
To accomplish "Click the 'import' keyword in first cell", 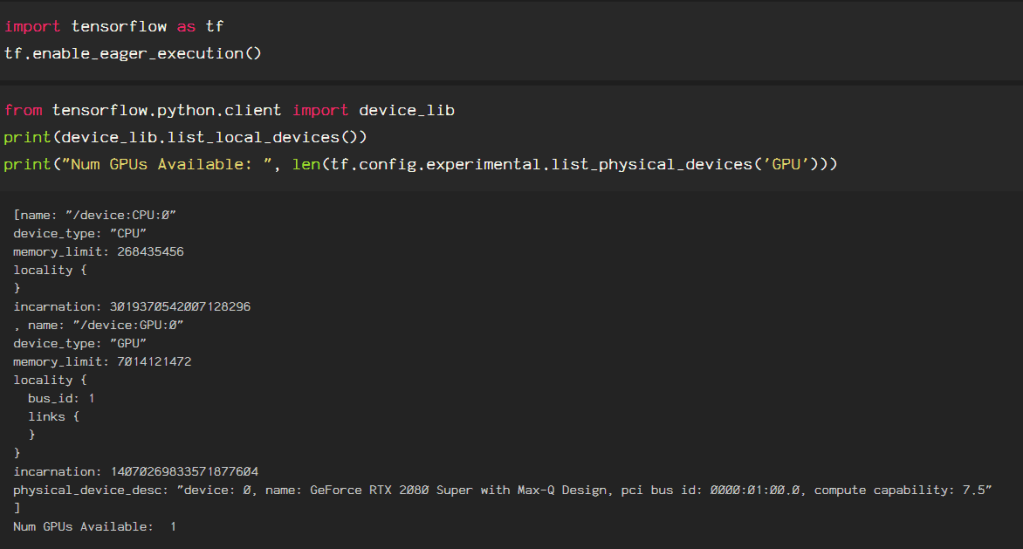I will (x=33, y=27).
